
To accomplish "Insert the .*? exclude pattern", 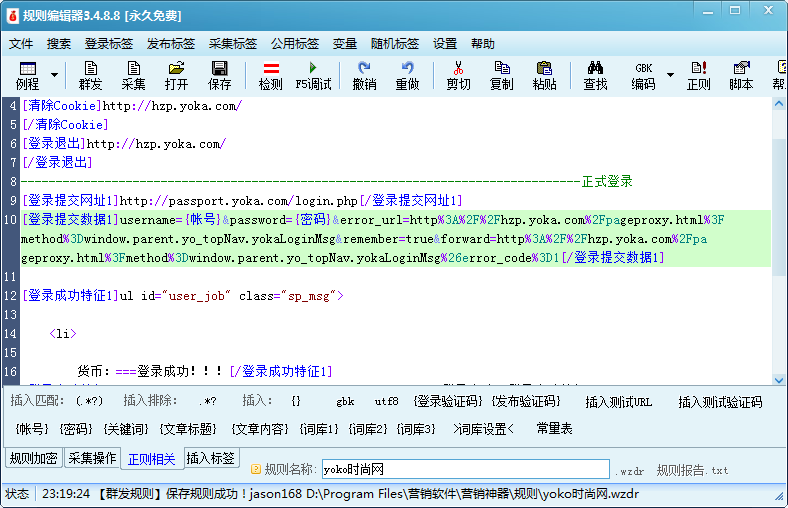I will pos(208,401).
